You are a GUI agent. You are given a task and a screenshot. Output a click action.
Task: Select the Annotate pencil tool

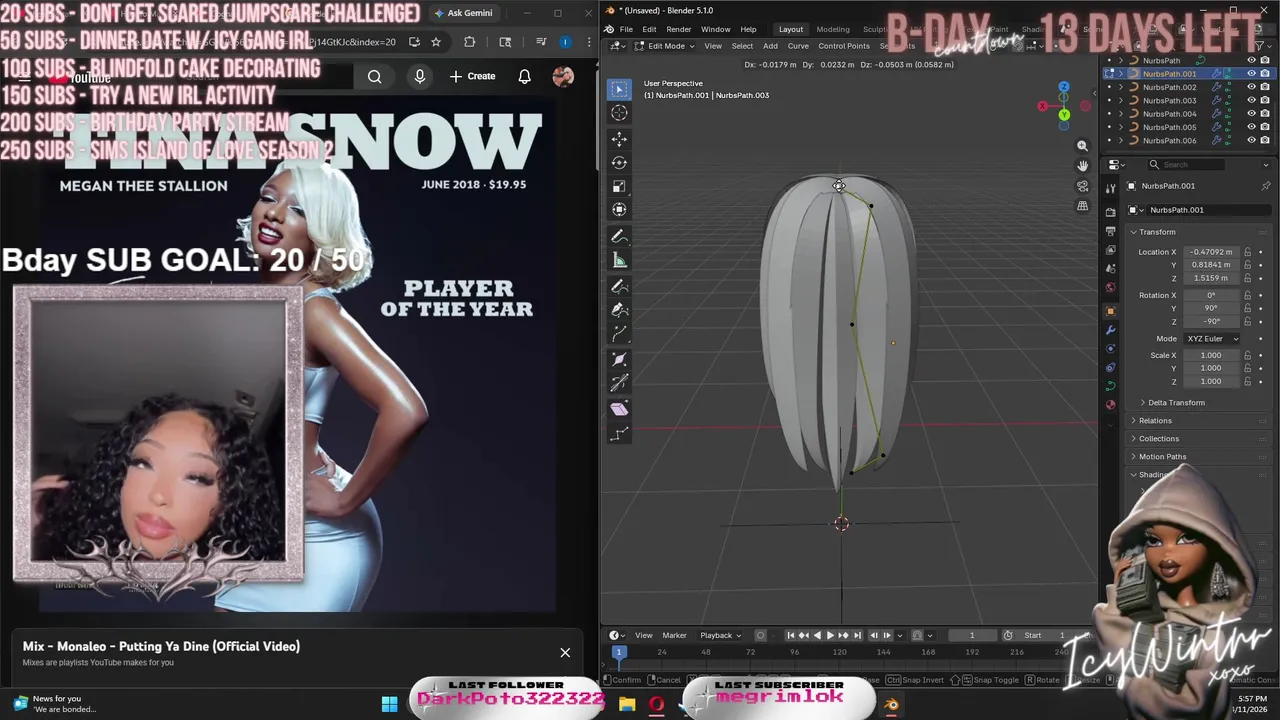point(619,237)
